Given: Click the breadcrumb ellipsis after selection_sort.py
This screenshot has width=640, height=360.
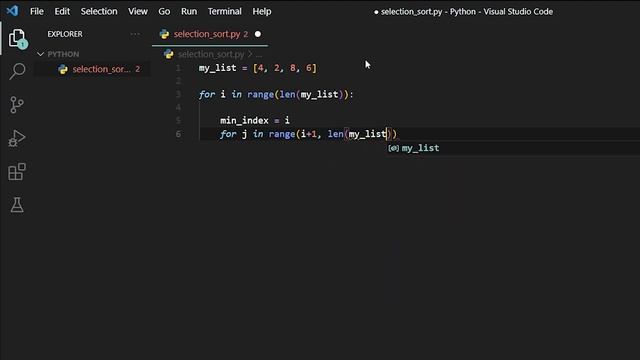Looking at the screenshot, I should click(259, 55).
